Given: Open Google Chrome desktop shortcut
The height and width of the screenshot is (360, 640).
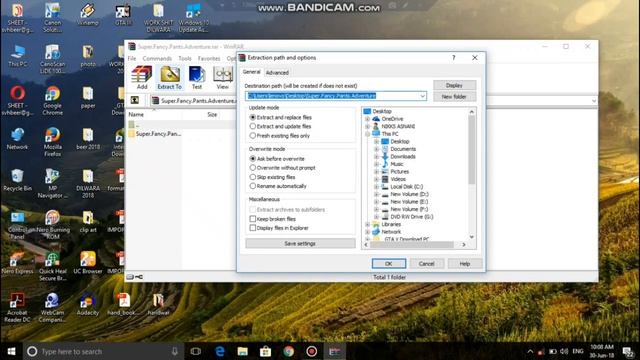Looking at the screenshot, I should [x=53, y=101].
